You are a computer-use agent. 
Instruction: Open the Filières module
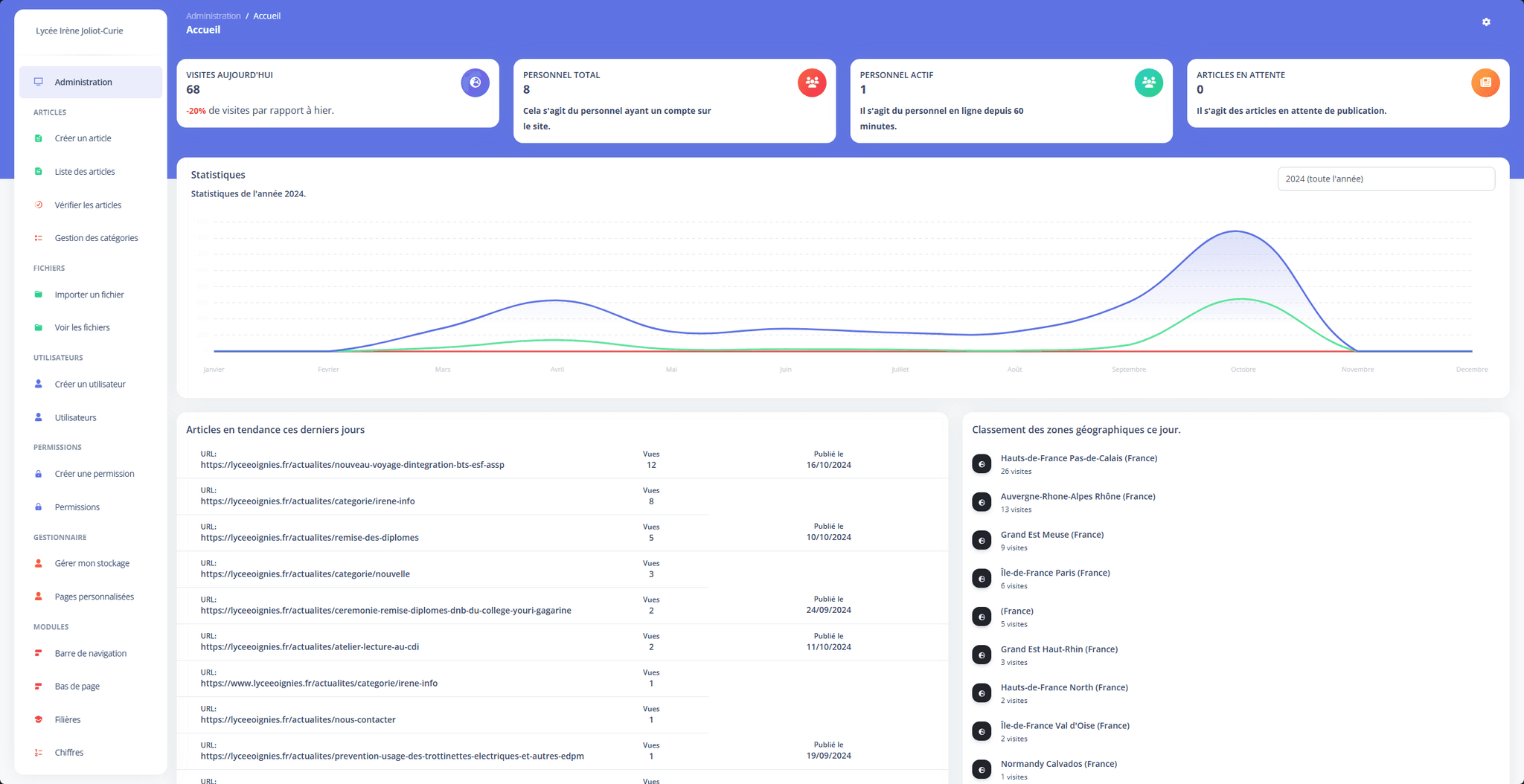coord(67,719)
